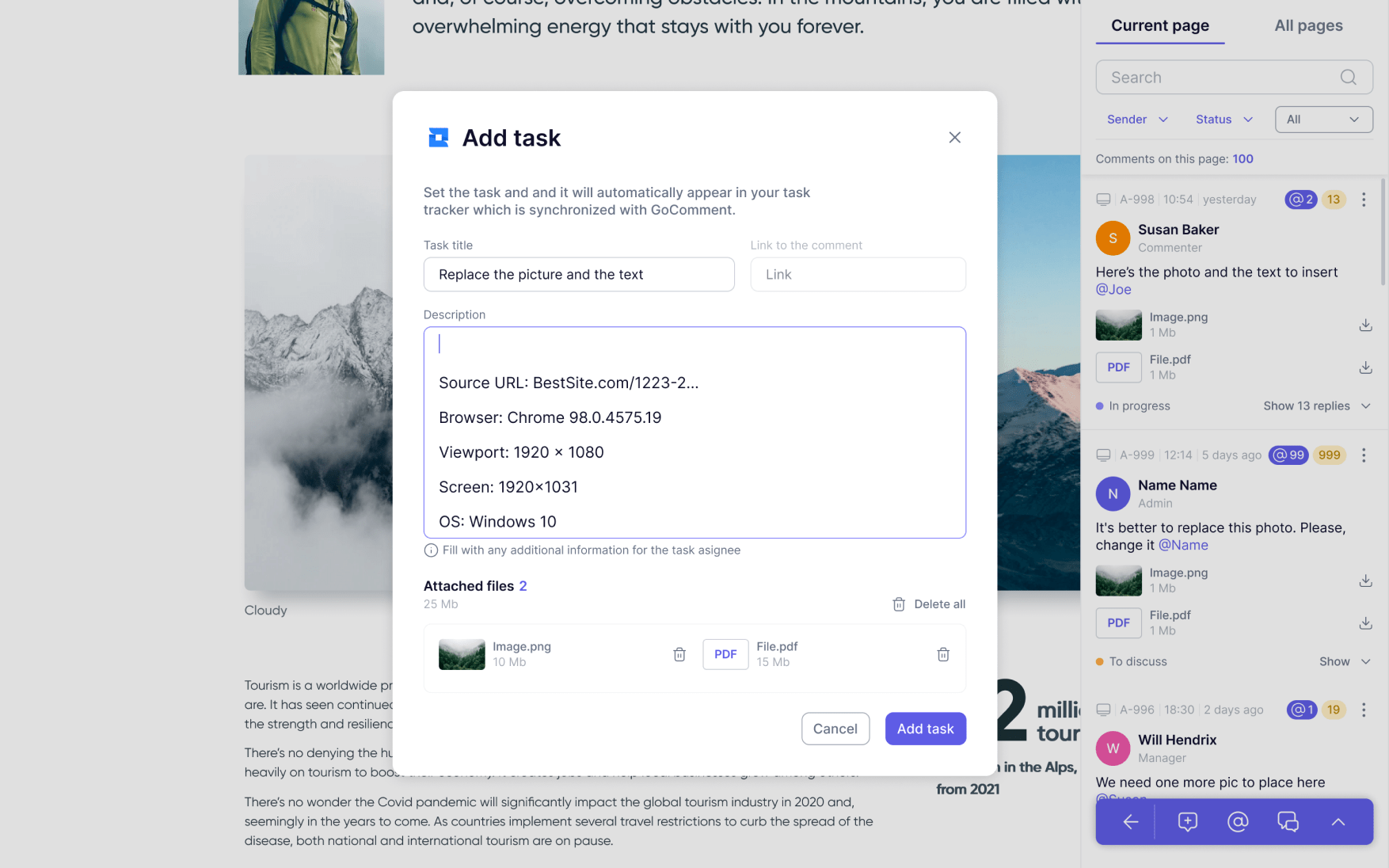Delete Image.png from attached files
Screen dimensions: 1389x868
(679, 654)
